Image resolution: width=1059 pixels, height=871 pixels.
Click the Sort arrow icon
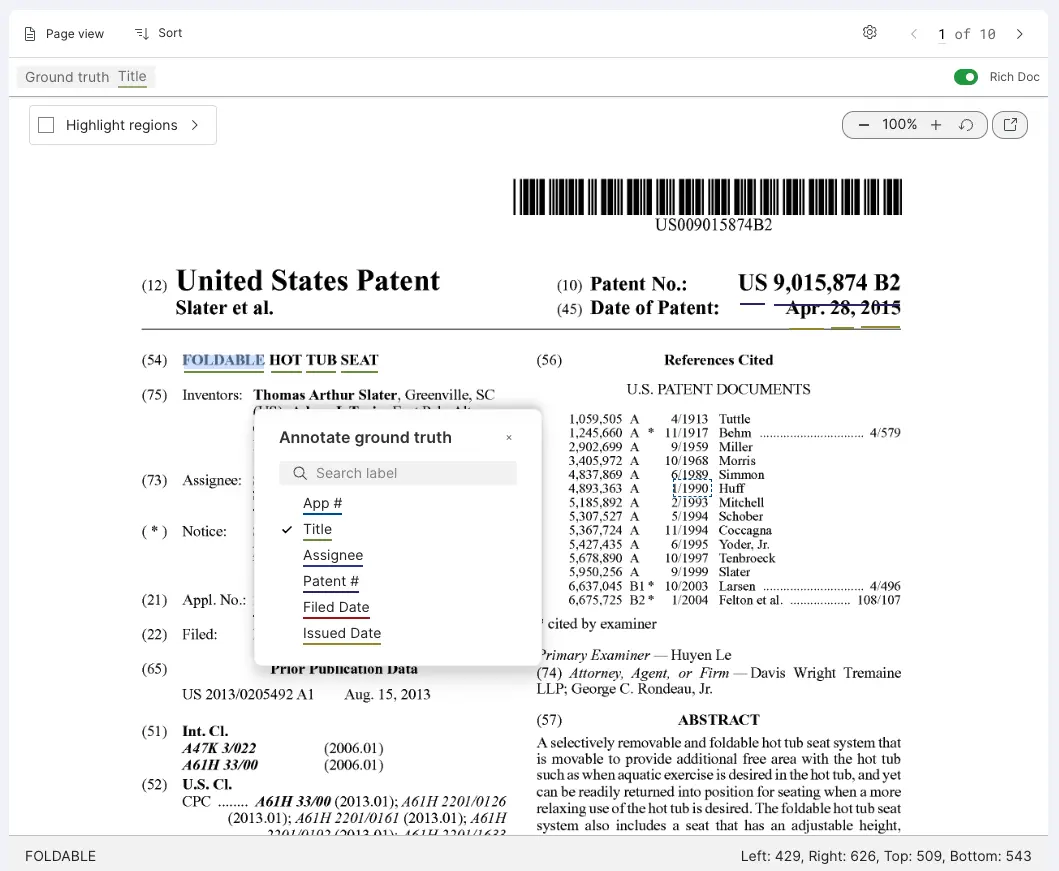tap(142, 33)
